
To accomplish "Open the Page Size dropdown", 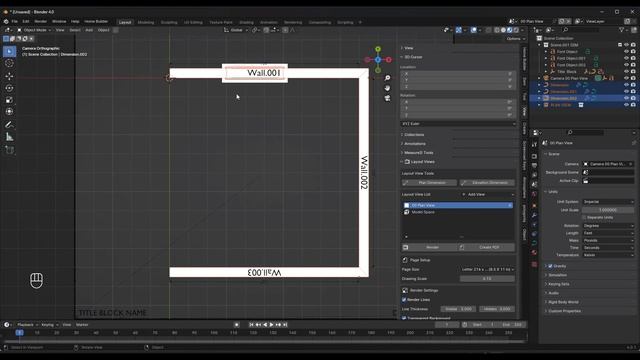I will (487, 269).
